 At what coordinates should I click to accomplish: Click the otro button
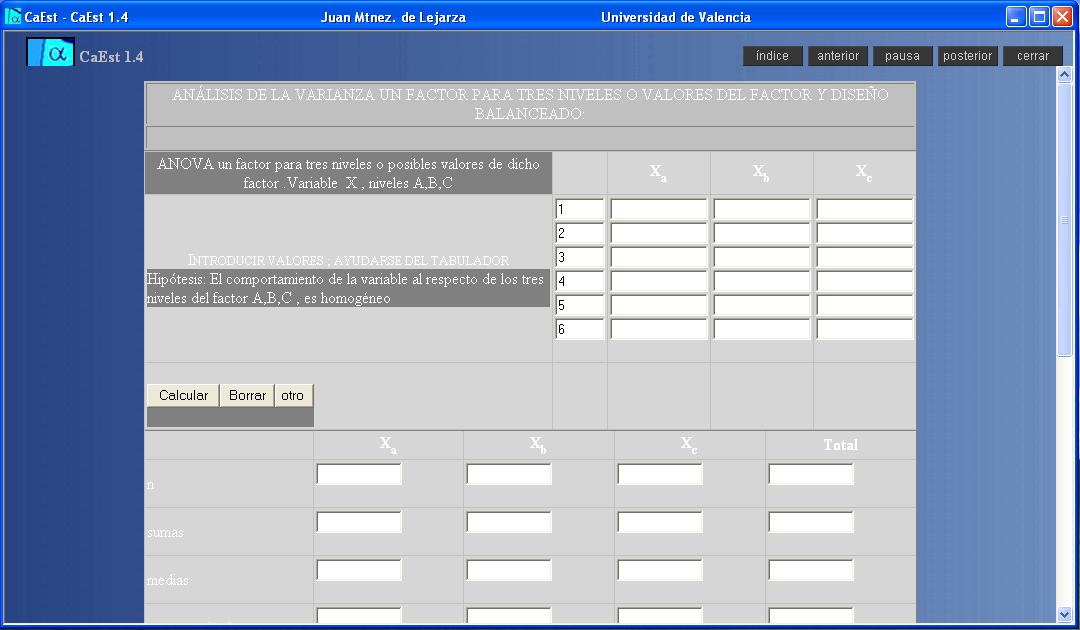click(x=293, y=395)
